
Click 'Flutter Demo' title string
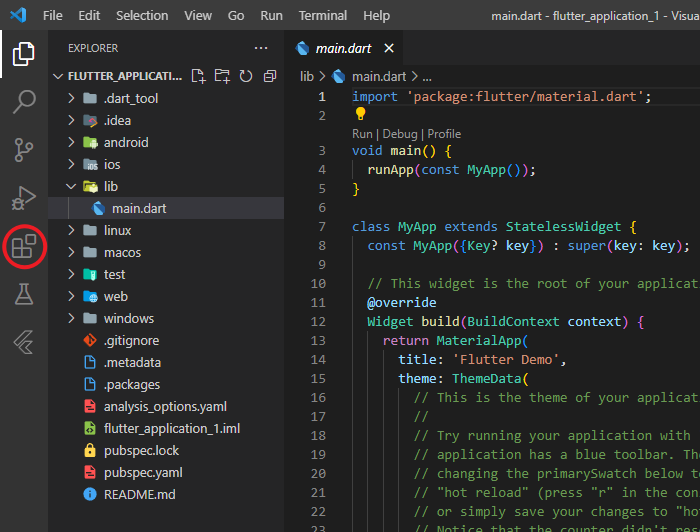click(506, 360)
